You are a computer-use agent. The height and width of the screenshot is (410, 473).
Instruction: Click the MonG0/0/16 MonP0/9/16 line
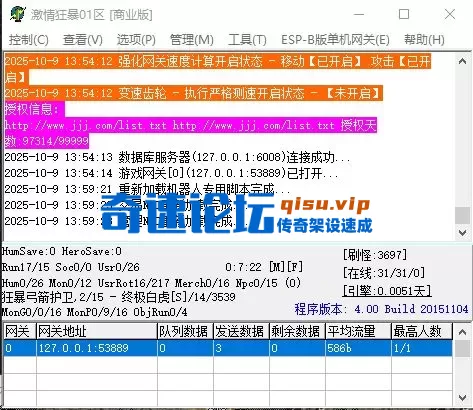point(94,312)
